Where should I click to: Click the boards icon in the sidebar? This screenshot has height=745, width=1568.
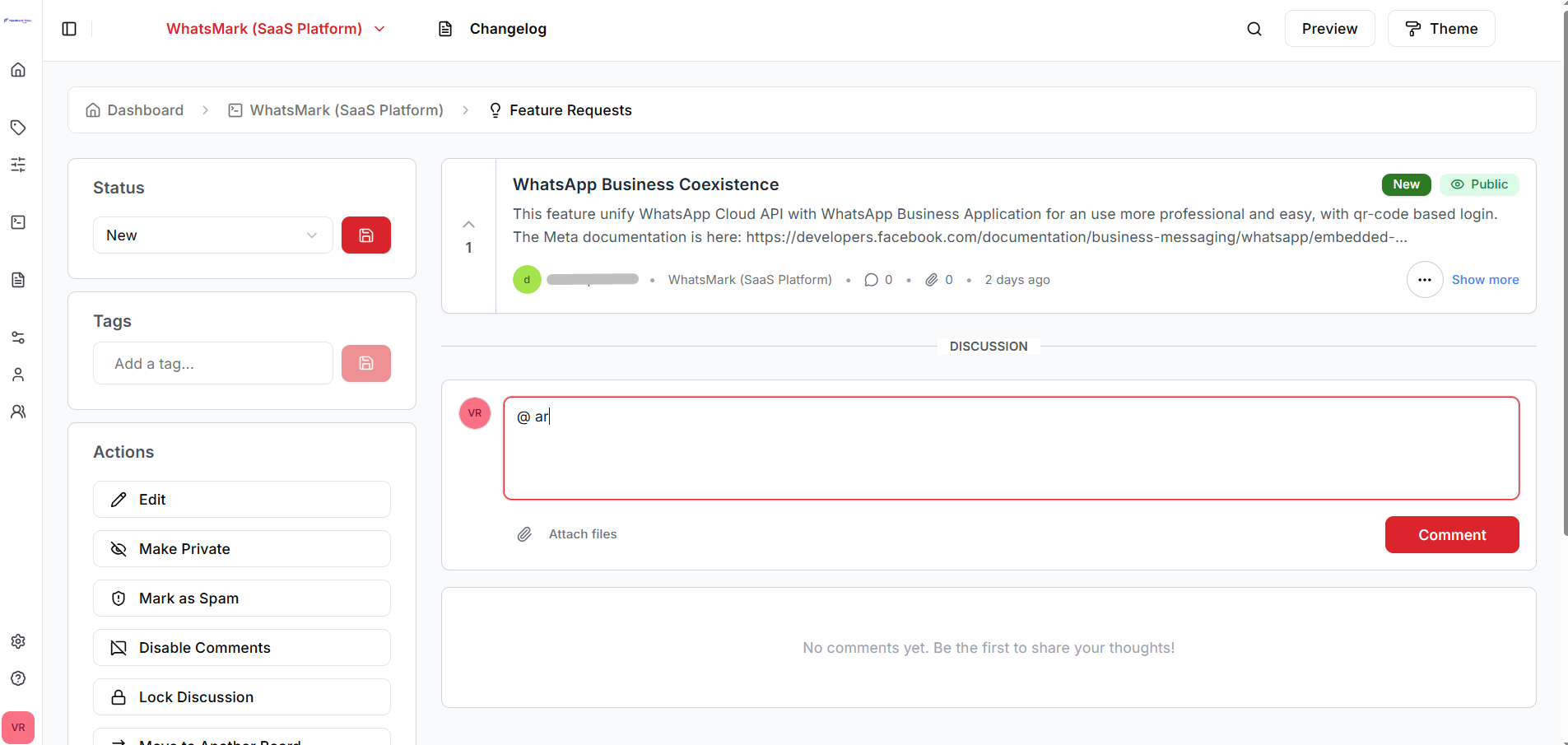18,222
